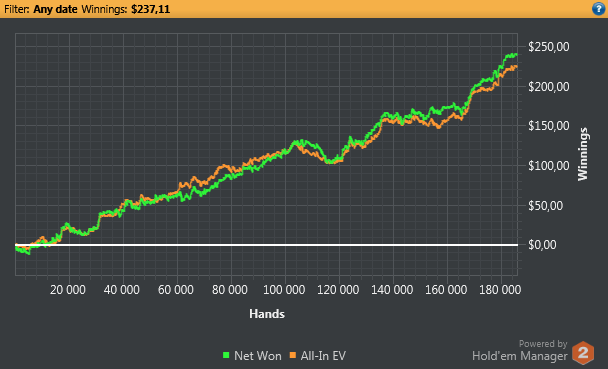Click the 60 000 hands axis label
This screenshot has width=608, height=369.
click(176, 290)
